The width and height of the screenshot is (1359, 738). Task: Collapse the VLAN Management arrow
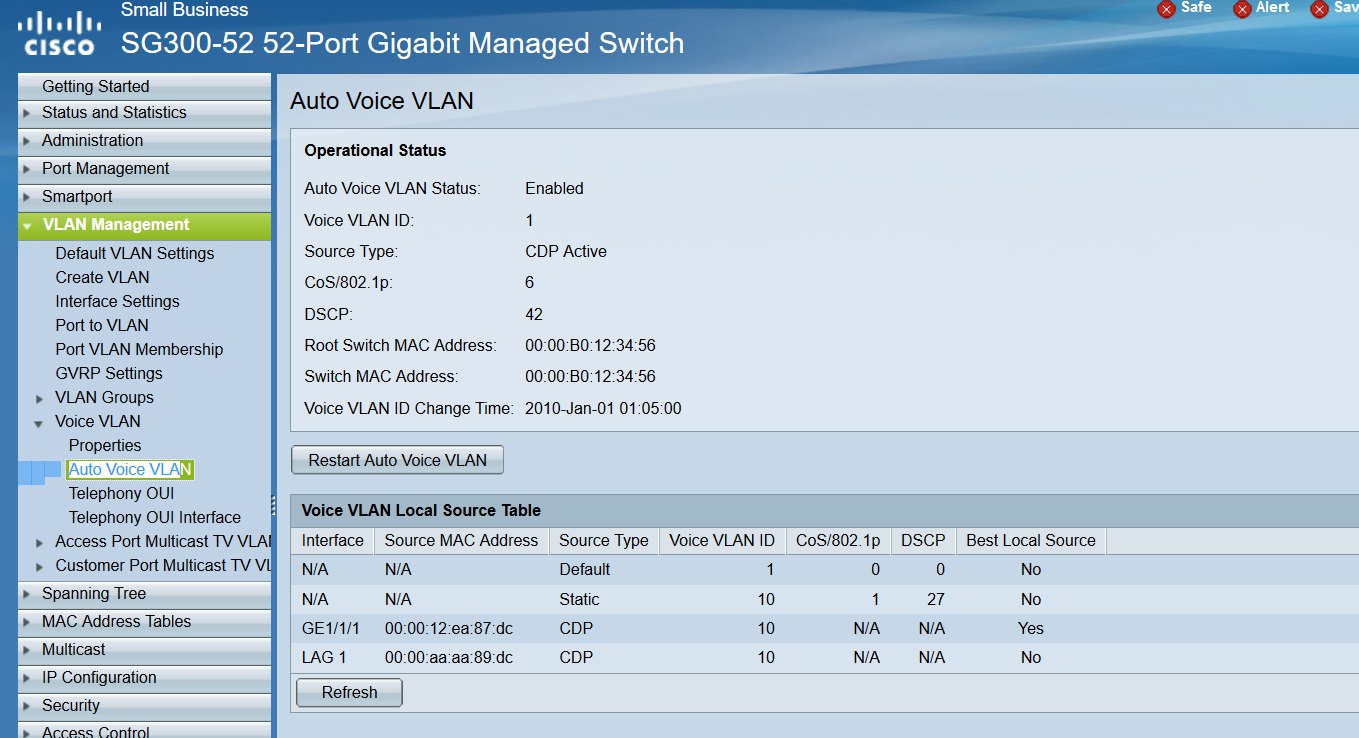27,226
